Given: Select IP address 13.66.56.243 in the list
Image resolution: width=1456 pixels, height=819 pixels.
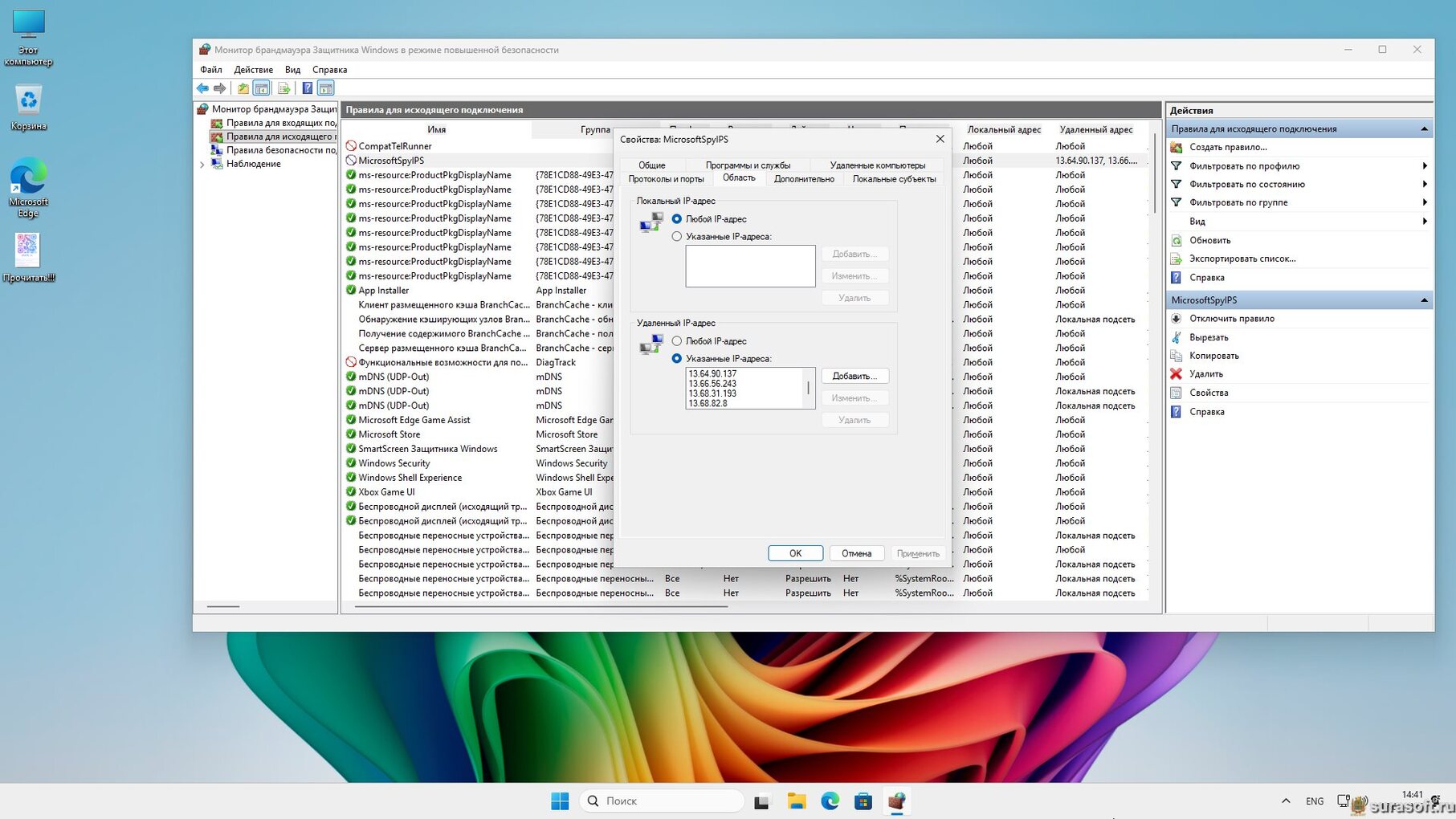Looking at the screenshot, I should tap(713, 384).
